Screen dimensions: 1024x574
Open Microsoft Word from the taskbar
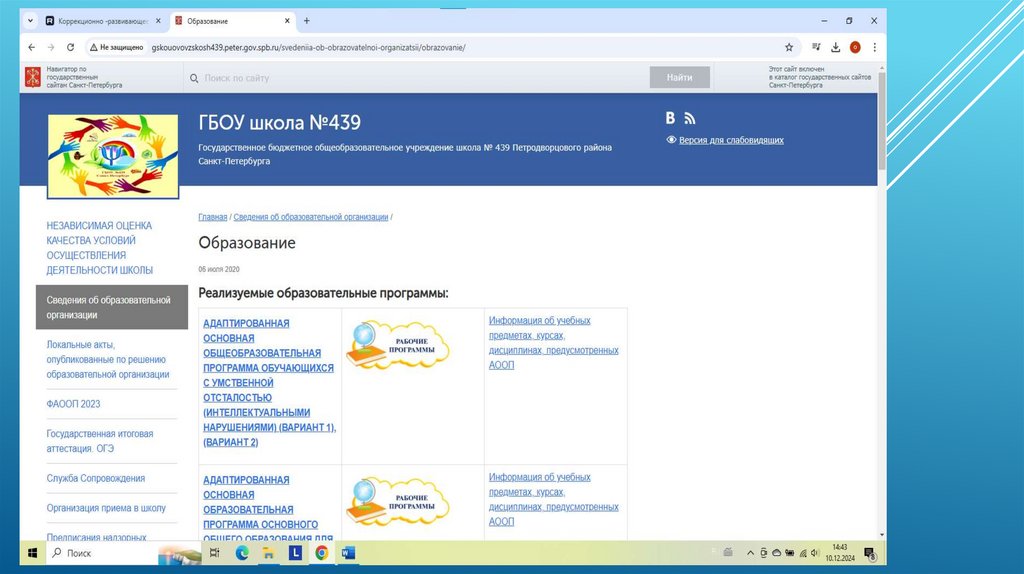coord(348,553)
